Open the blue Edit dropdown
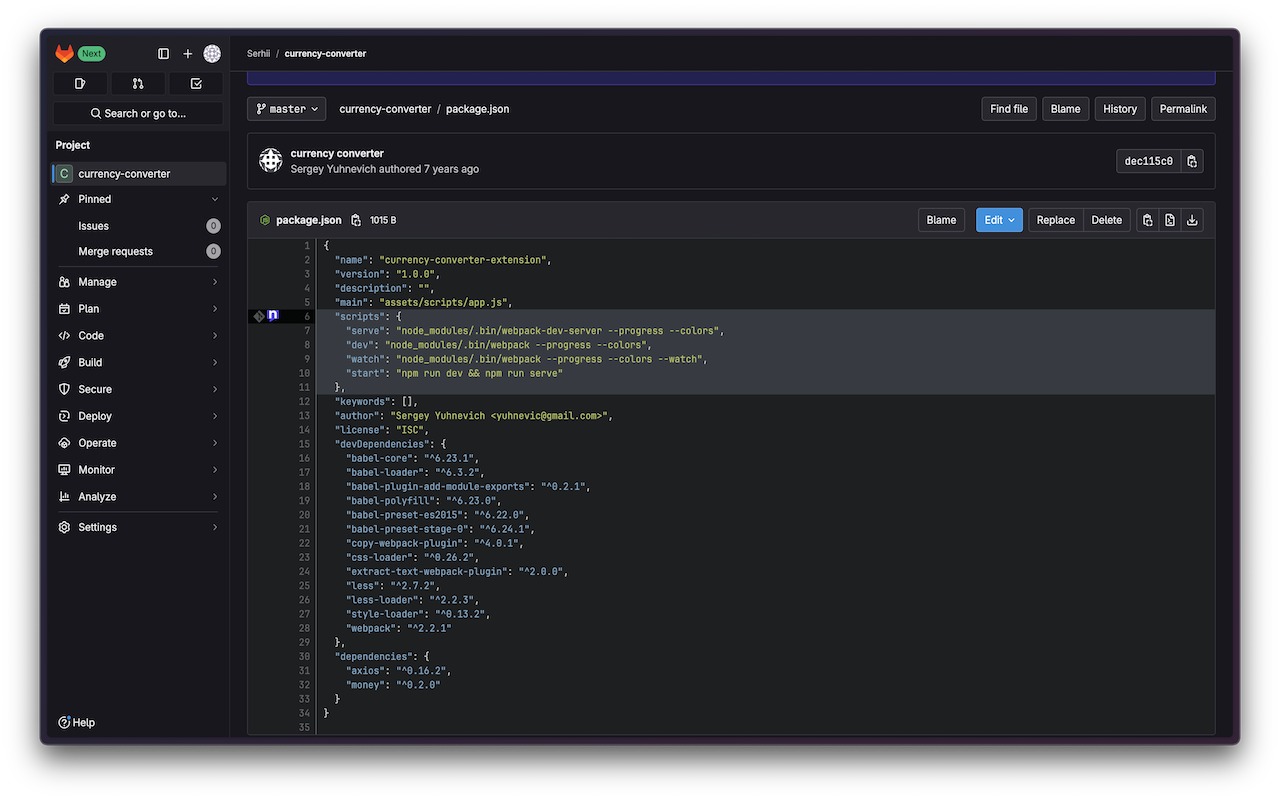Screen dimensions: 1280x800 [999, 220]
